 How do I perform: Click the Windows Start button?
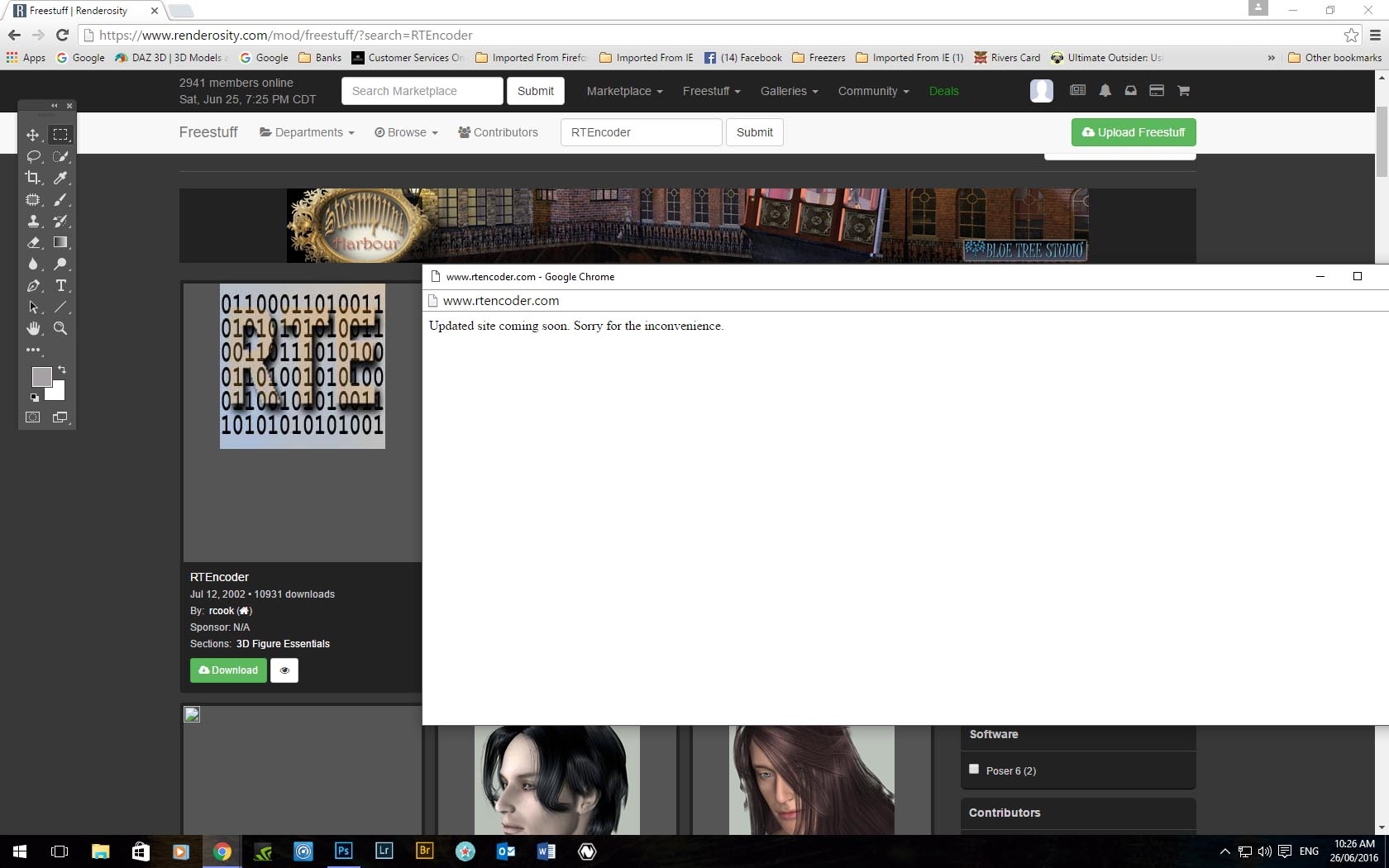coord(20,851)
